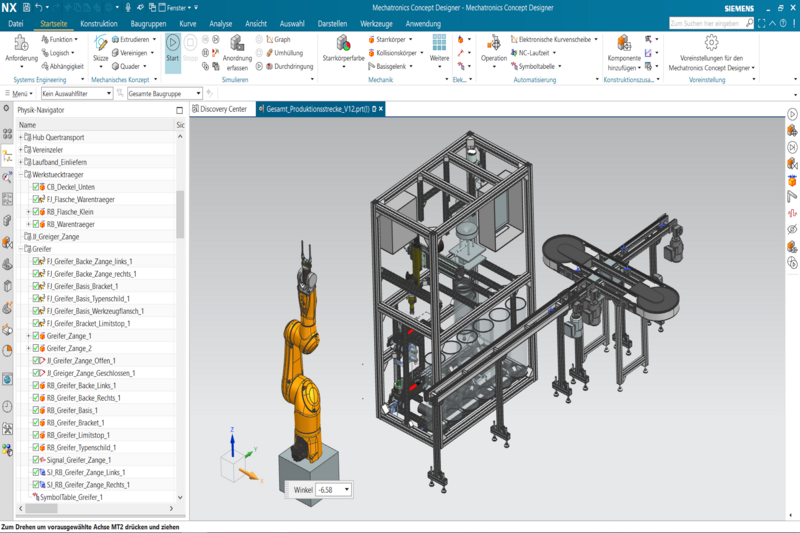The width and height of the screenshot is (800, 533).
Task: Toggle checkbox for FJ_Flasche_Warentraeger
Action: (36, 199)
